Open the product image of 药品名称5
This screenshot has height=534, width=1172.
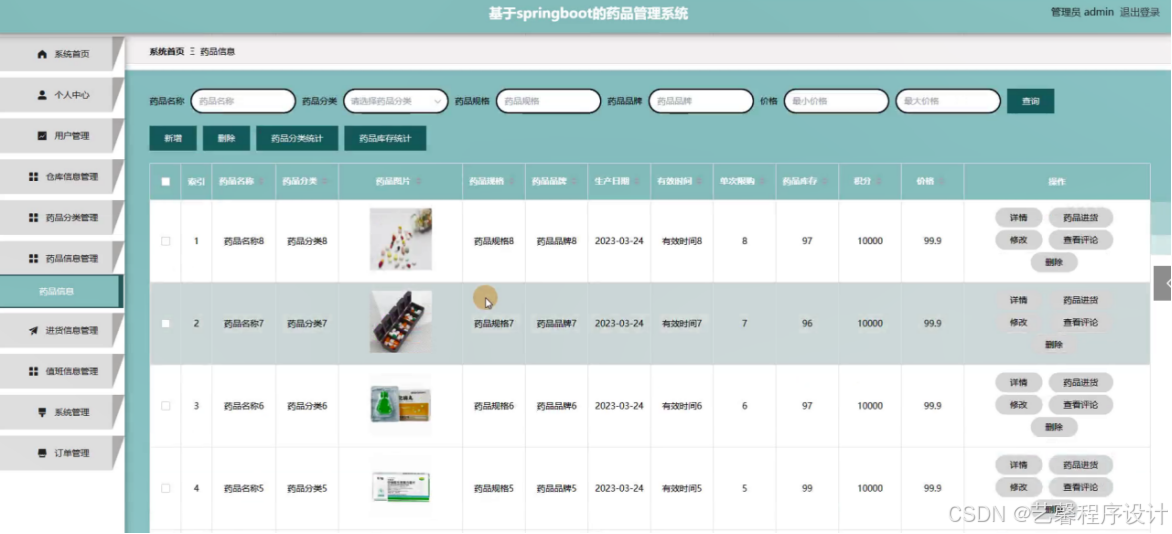tap(401, 487)
